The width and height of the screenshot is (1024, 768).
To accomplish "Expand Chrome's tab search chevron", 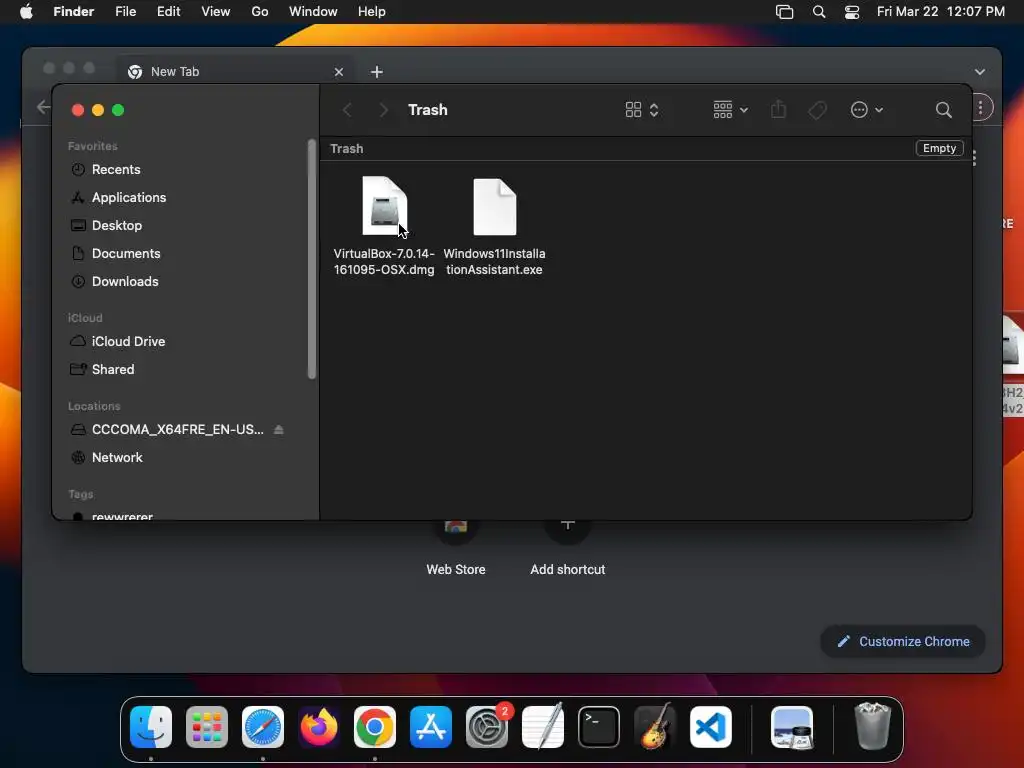I will pos(980,72).
